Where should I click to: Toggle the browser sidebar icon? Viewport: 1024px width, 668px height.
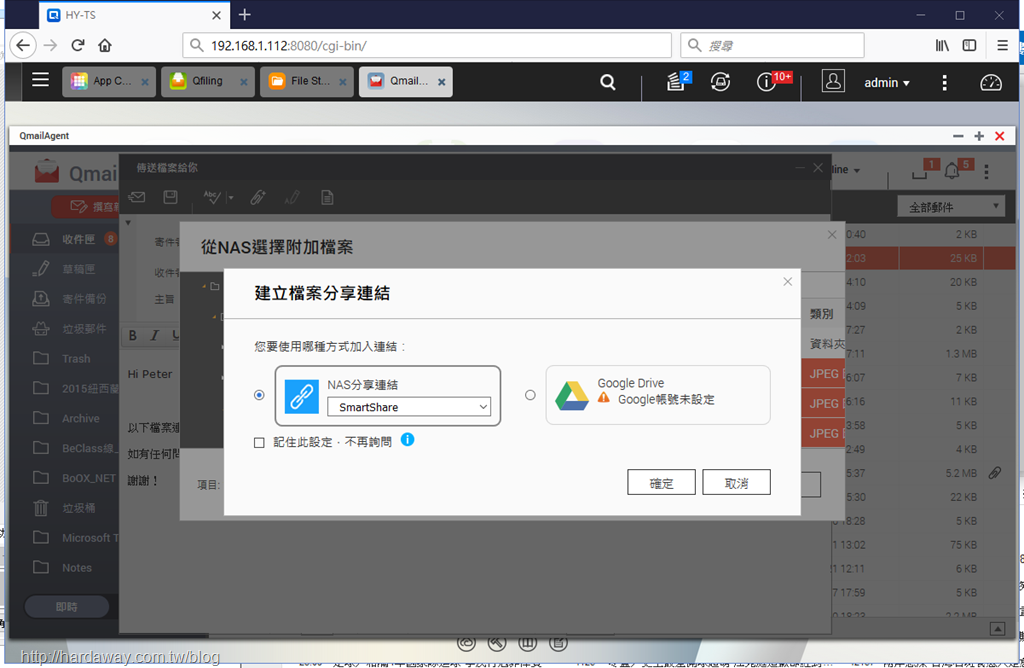(x=969, y=45)
